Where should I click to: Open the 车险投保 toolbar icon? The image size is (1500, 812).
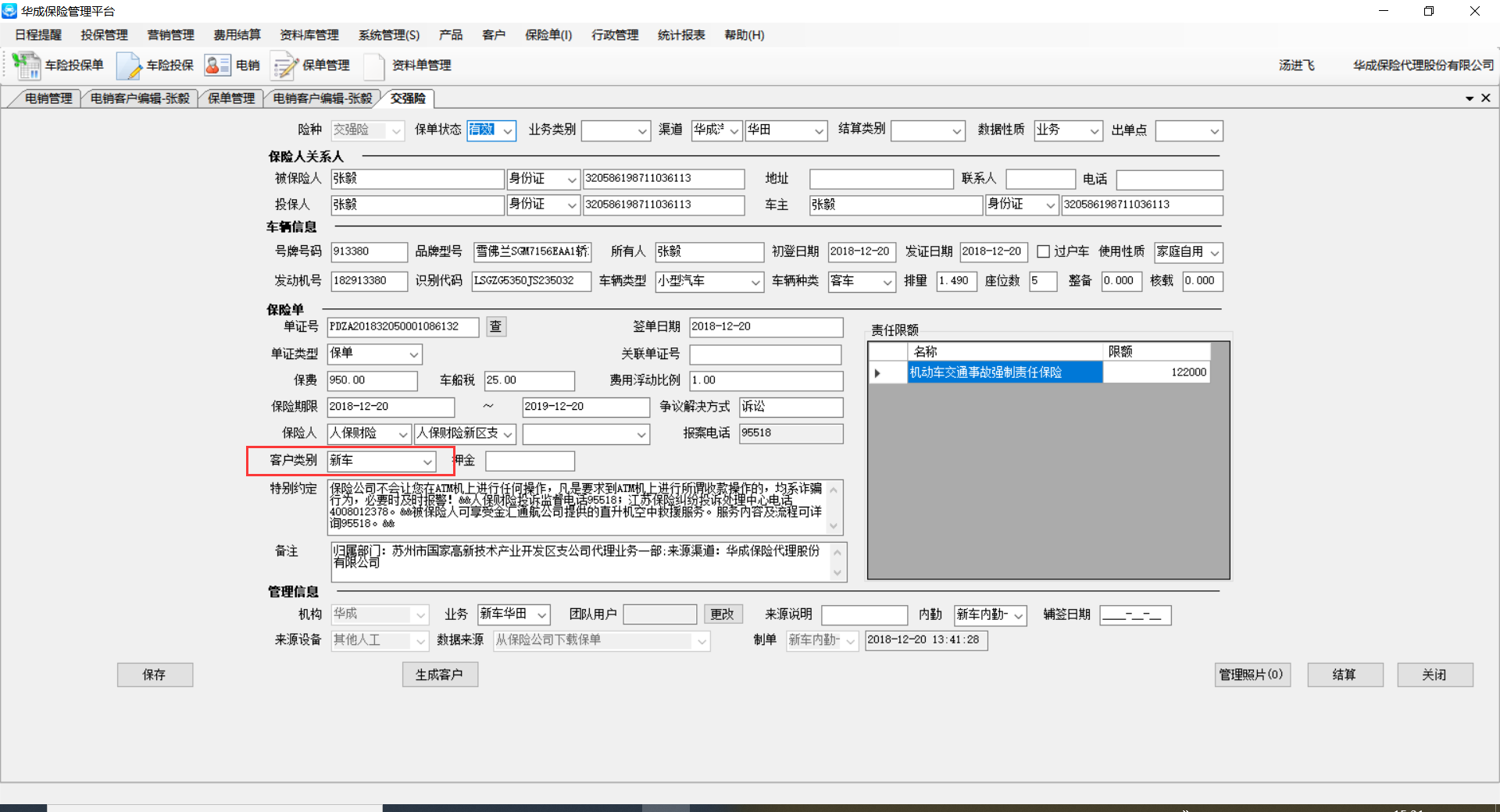click(x=128, y=66)
